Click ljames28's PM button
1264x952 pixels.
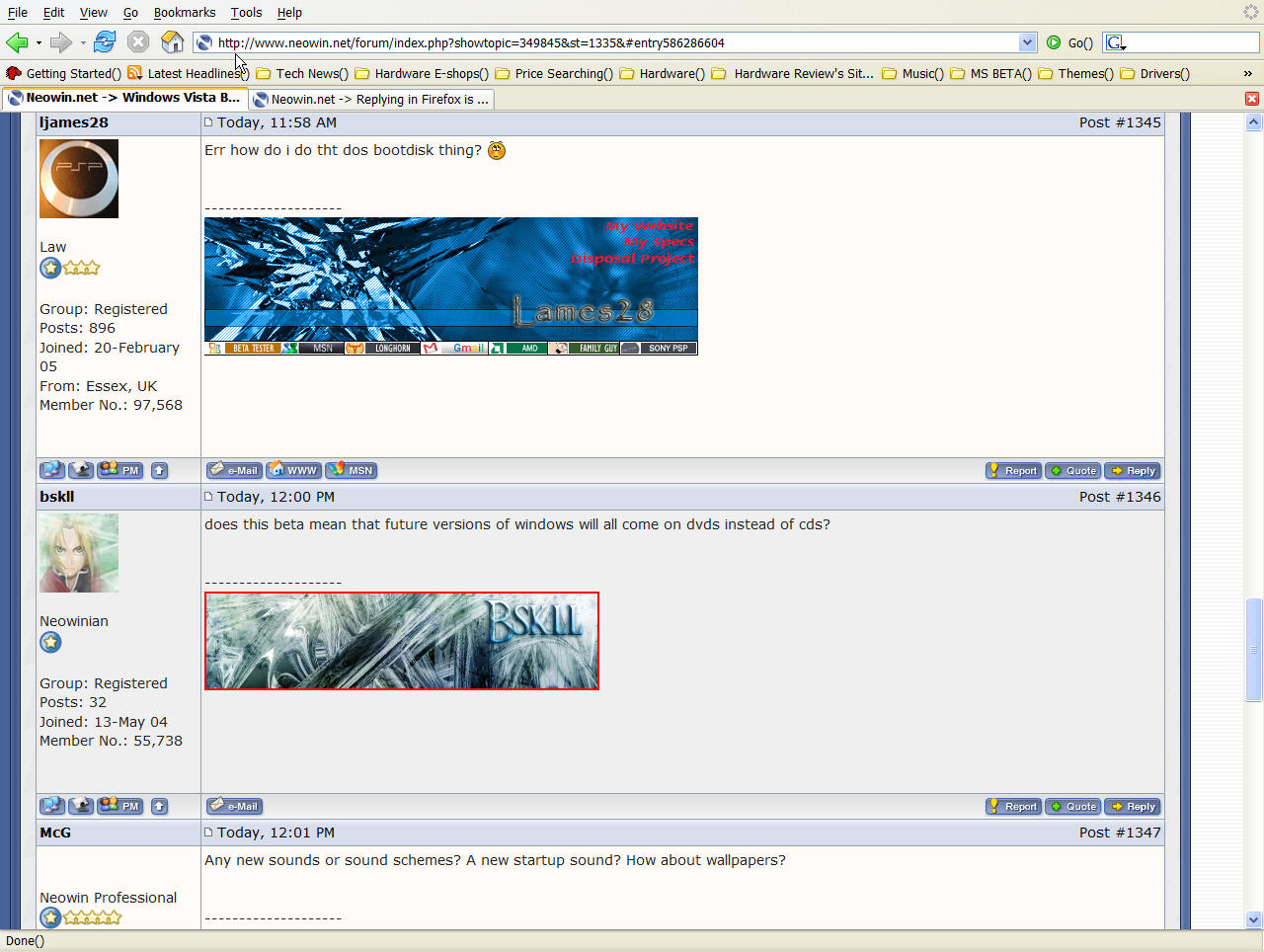(120, 470)
